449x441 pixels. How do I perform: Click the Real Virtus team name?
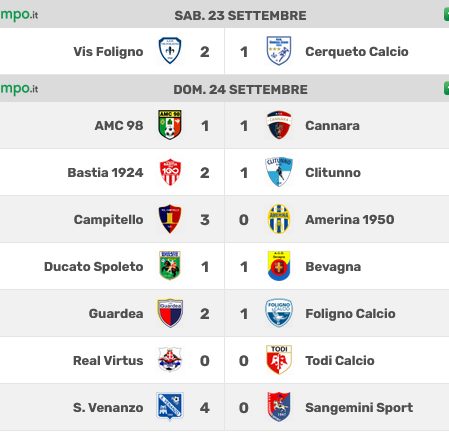108,360
